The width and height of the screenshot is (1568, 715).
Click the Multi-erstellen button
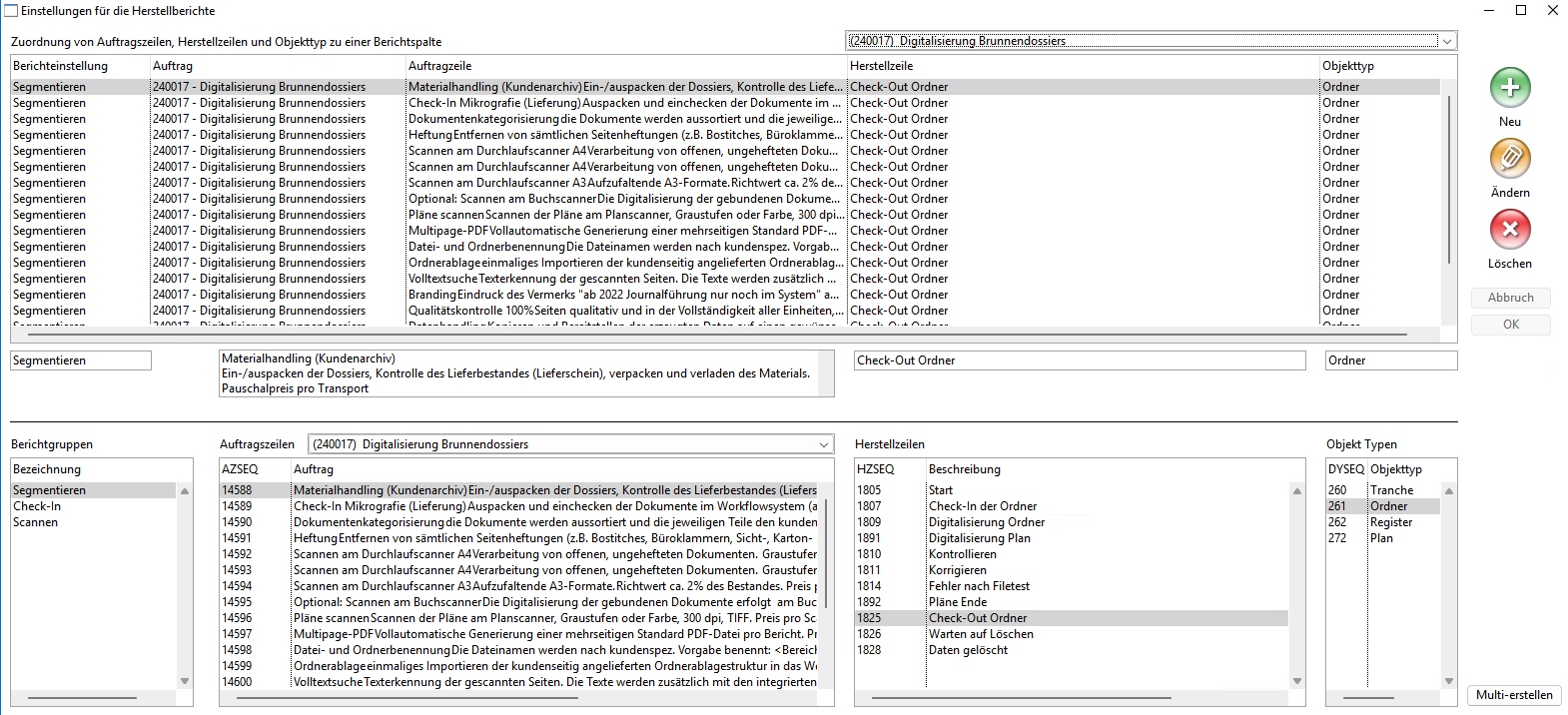(1513, 695)
